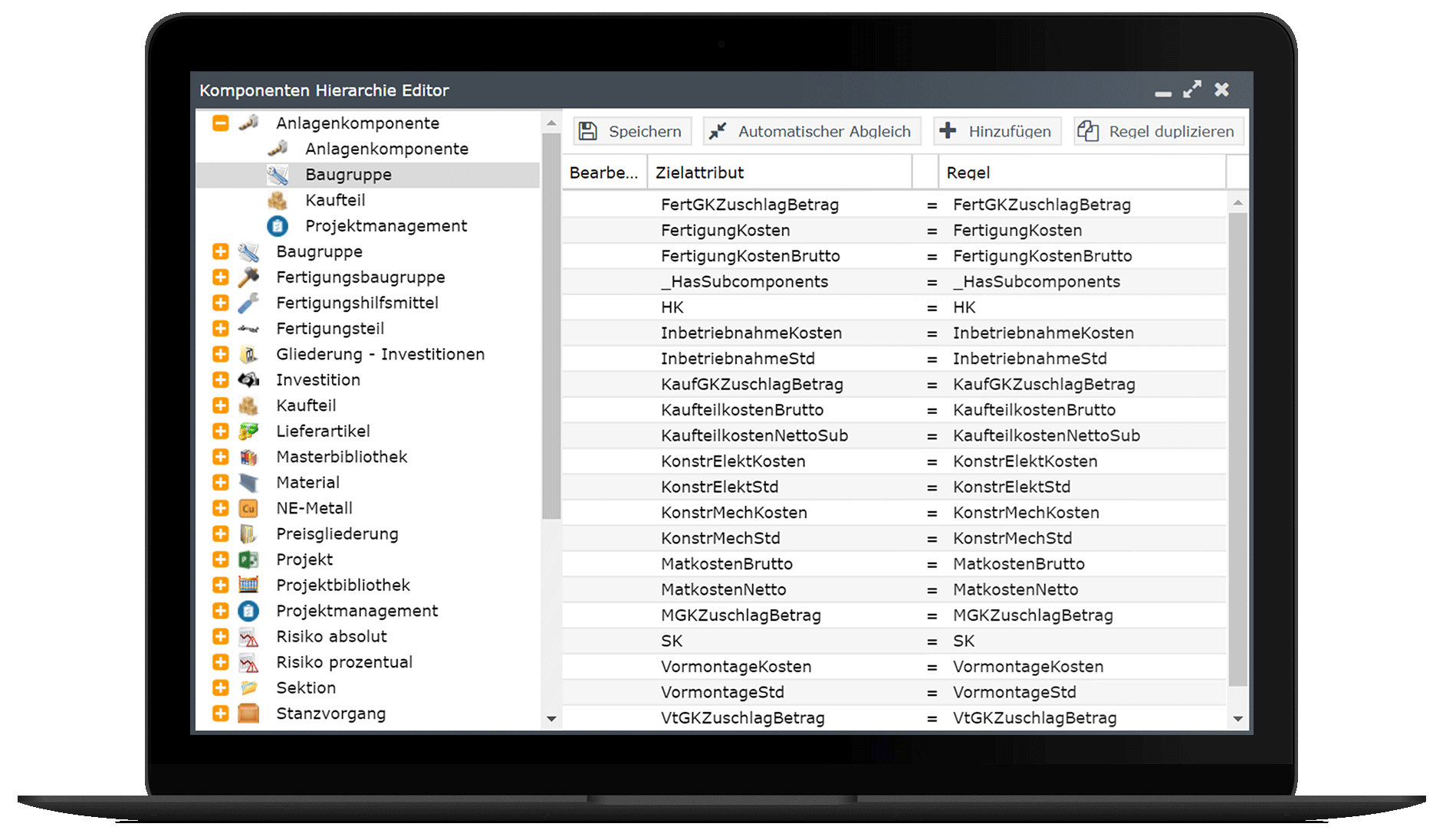Collapse the Anlagenkomponente root node

click(221, 123)
